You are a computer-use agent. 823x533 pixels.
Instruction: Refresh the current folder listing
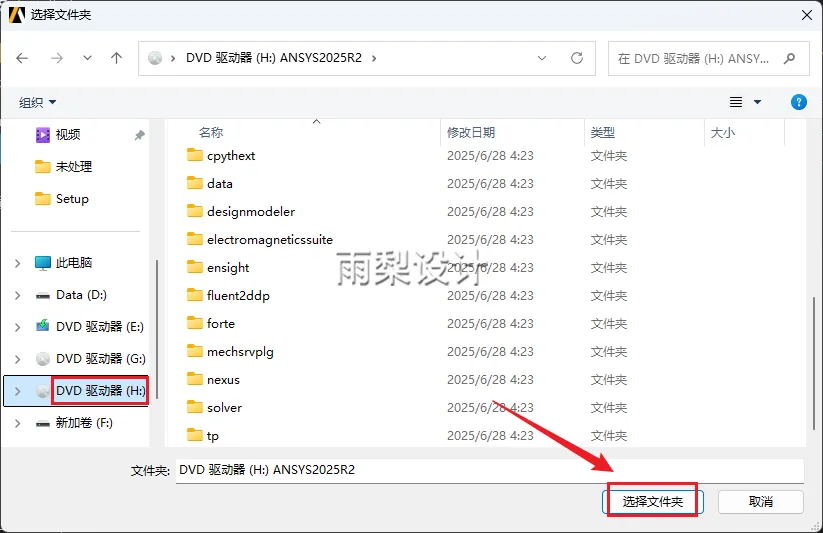coord(577,58)
